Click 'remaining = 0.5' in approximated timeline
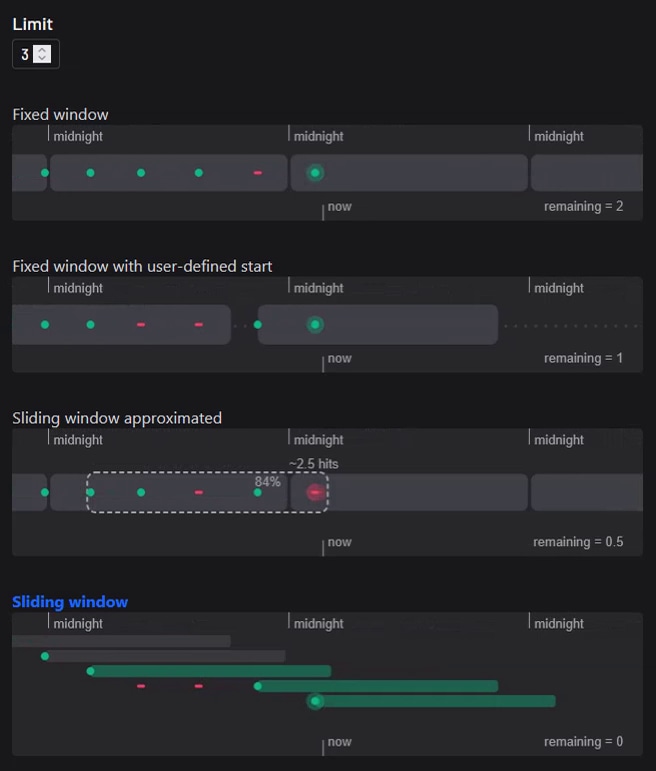Image resolution: width=656 pixels, height=771 pixels. (x=578, y=542)
